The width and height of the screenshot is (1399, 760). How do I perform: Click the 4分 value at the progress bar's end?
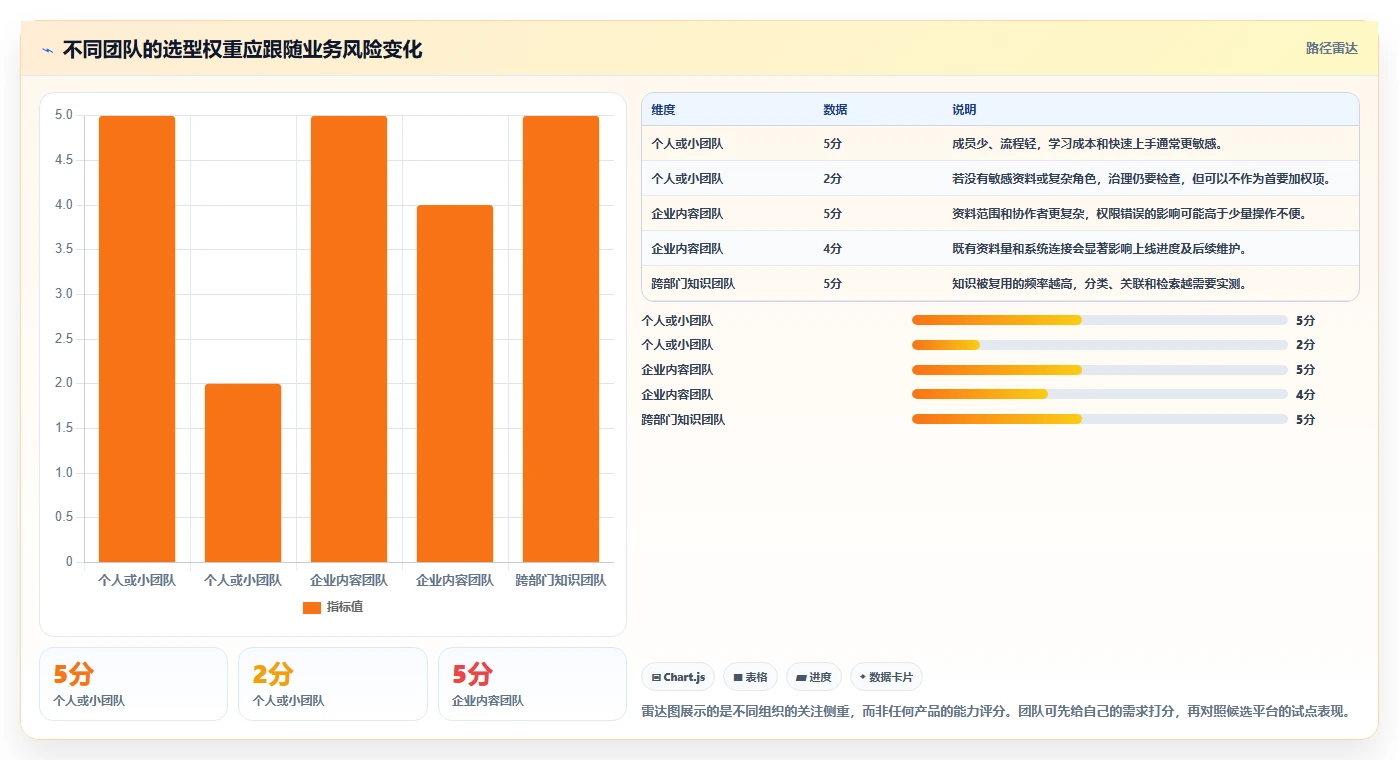(x=1305, y=395)
